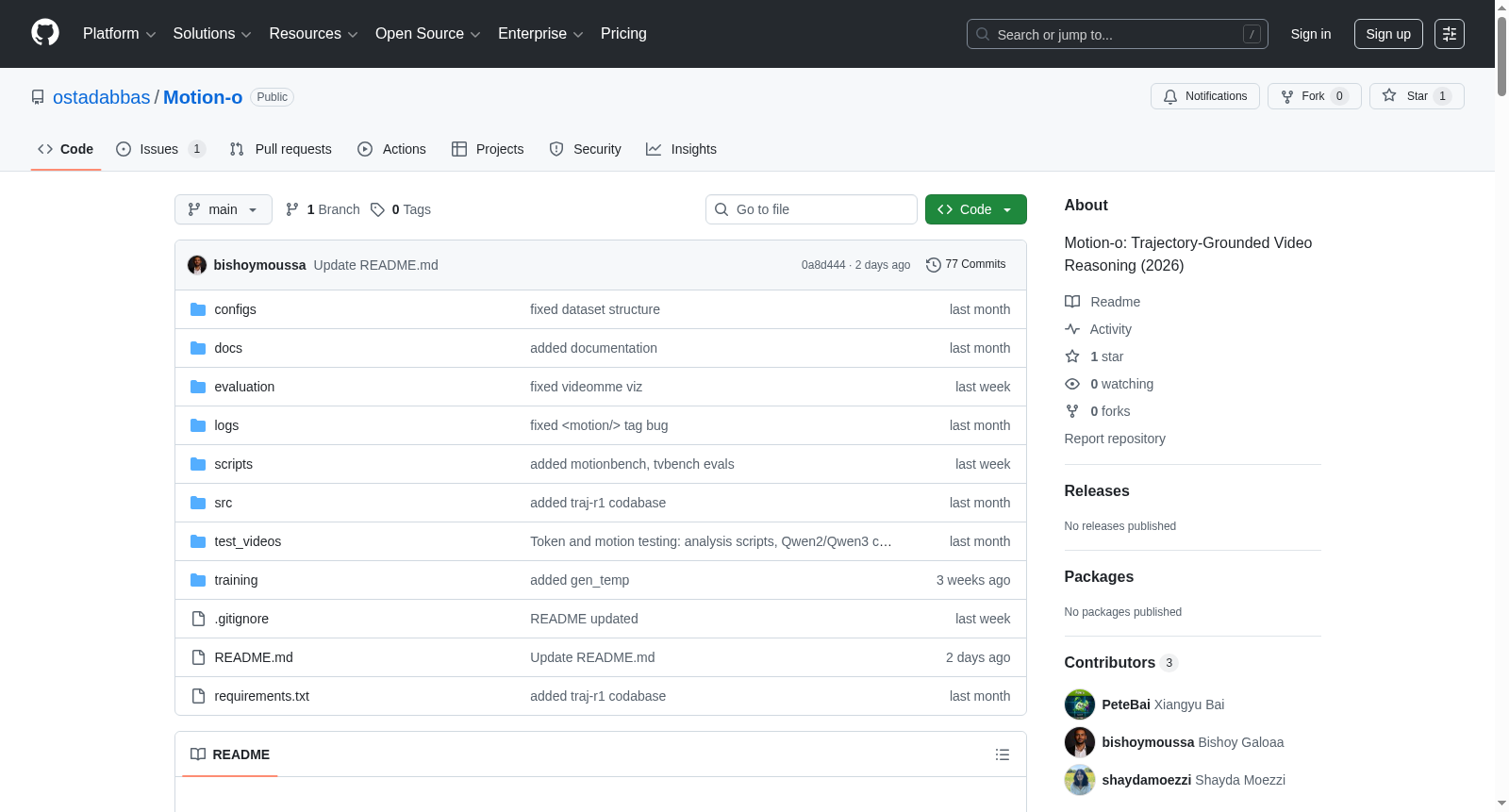Switch to the Pull requests tab
The width and height of the screenshot is (1509, 812).
(x=280, y=149)
